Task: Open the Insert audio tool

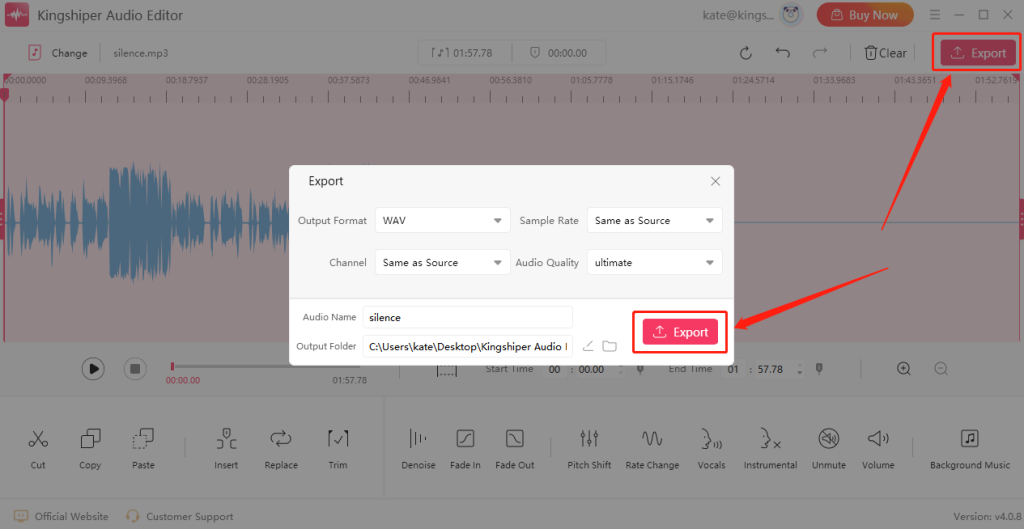Action: click(226, 449)
